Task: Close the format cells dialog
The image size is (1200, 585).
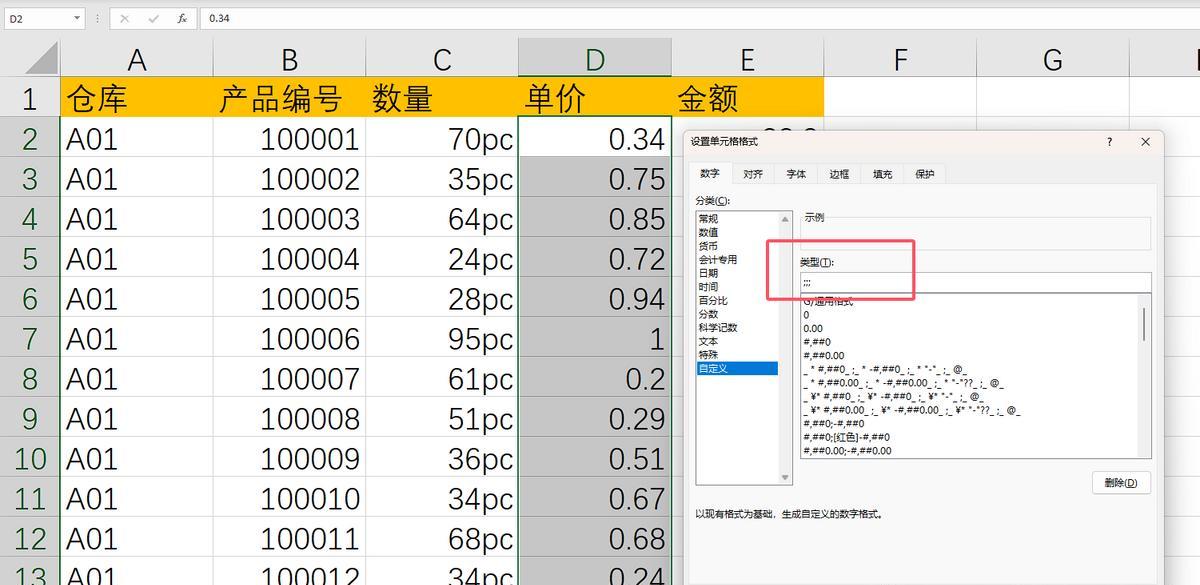Action: tap(1146, 142)
